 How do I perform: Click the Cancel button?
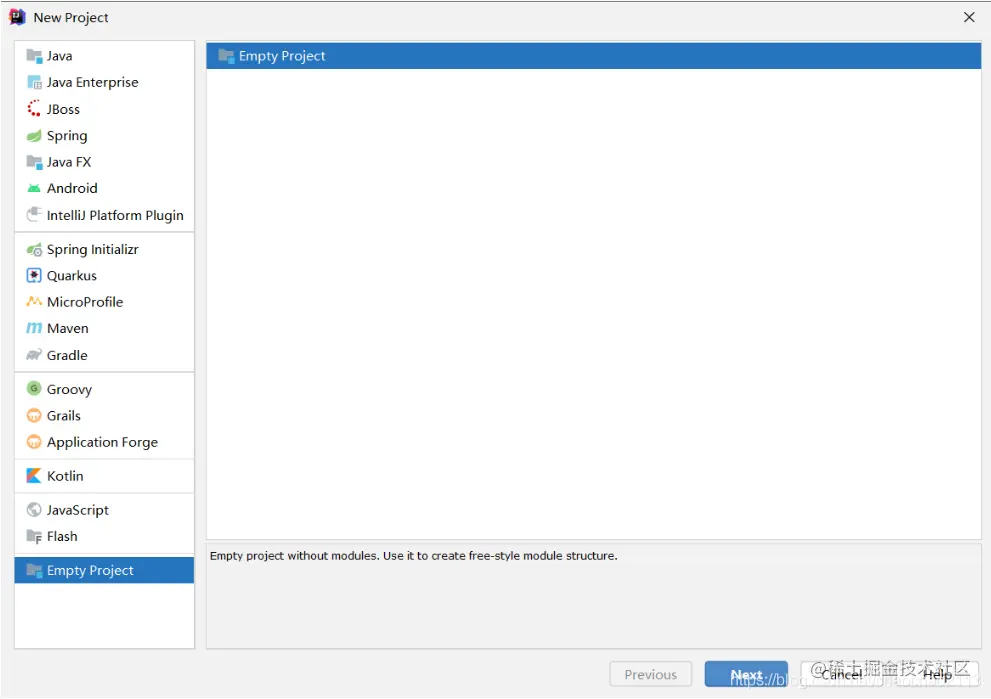pos(841,674)
